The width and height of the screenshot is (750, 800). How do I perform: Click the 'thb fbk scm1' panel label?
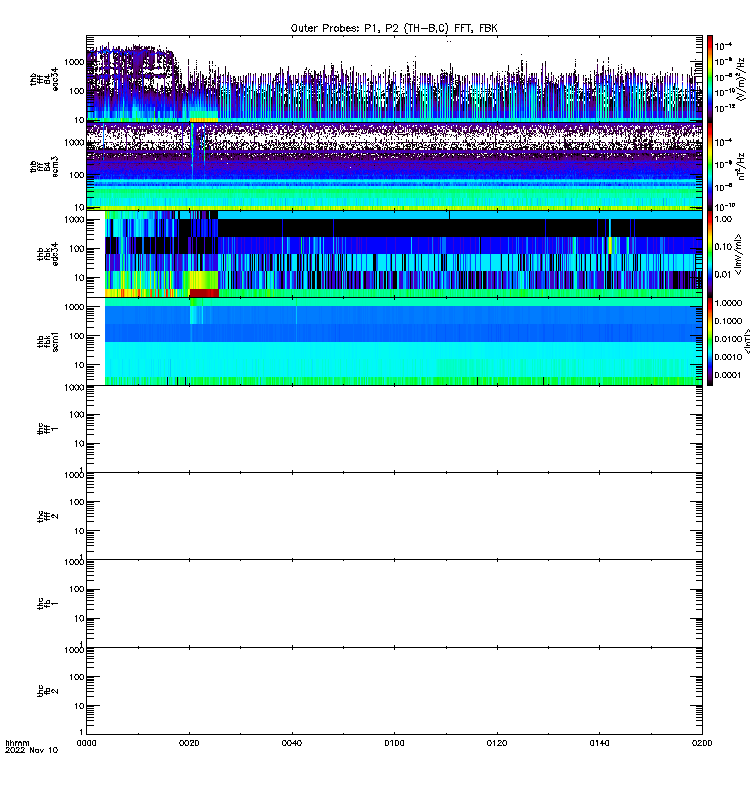pyautogui.click(x=48, y=341)
